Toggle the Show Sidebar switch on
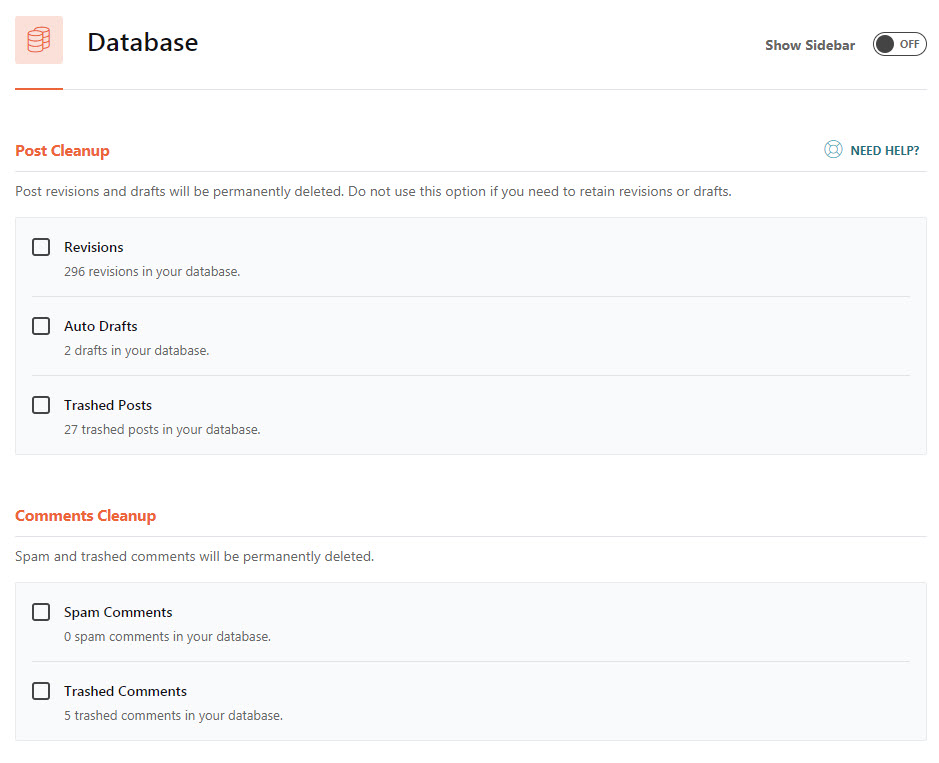This screenshot has width=939, height=763. pyautogui.click(x=899, y=44)
